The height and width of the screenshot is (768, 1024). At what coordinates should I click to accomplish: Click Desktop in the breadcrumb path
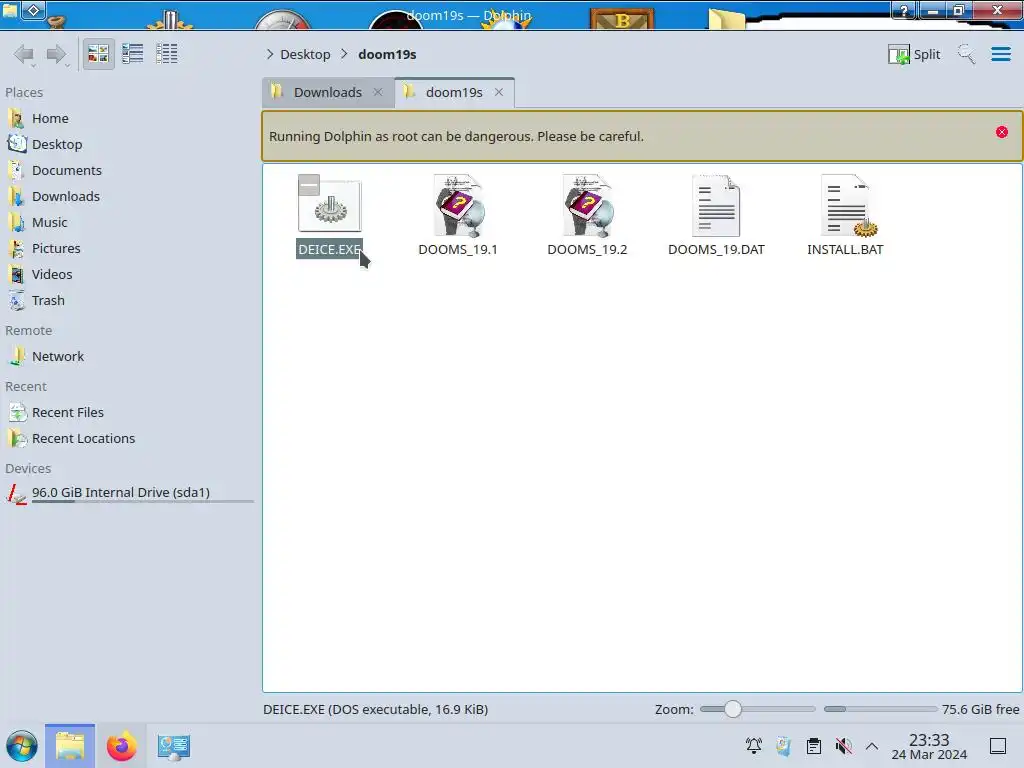[x=305, y=54]
